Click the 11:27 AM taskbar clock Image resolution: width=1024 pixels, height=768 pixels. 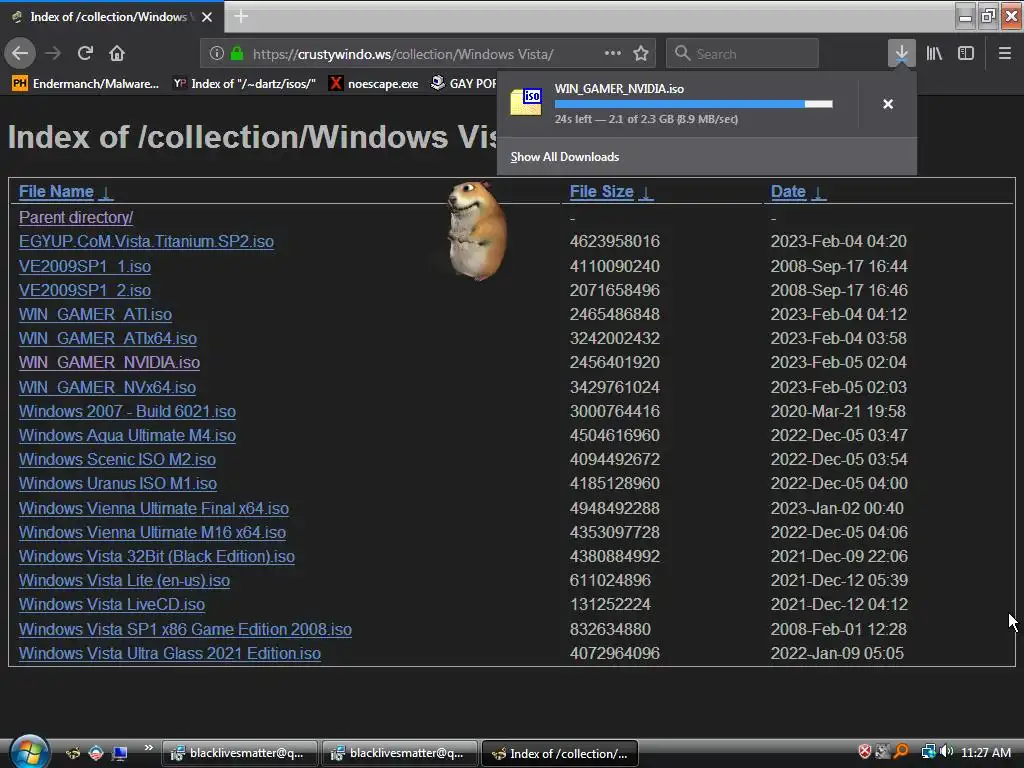point(986,752)
